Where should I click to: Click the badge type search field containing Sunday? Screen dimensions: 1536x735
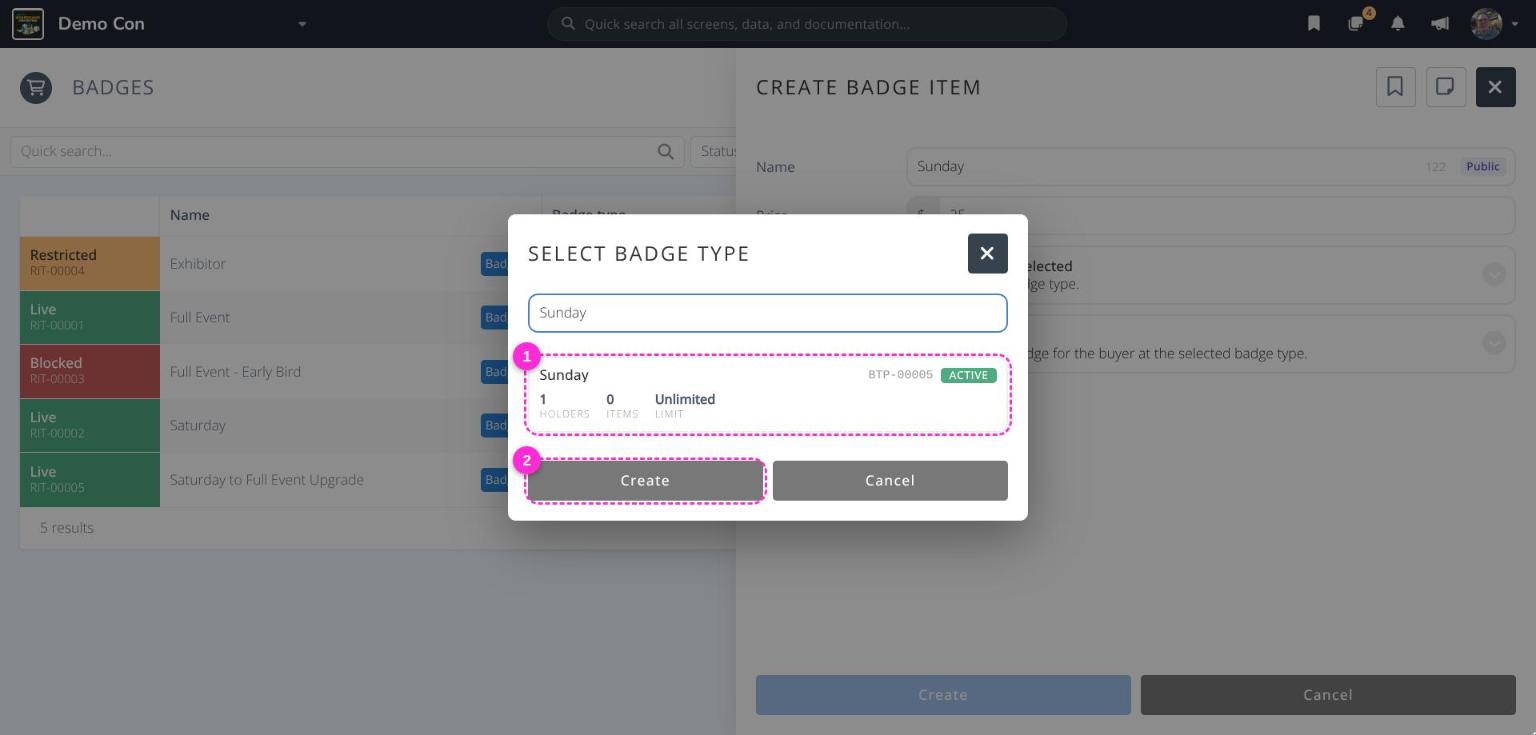[768, 313]
